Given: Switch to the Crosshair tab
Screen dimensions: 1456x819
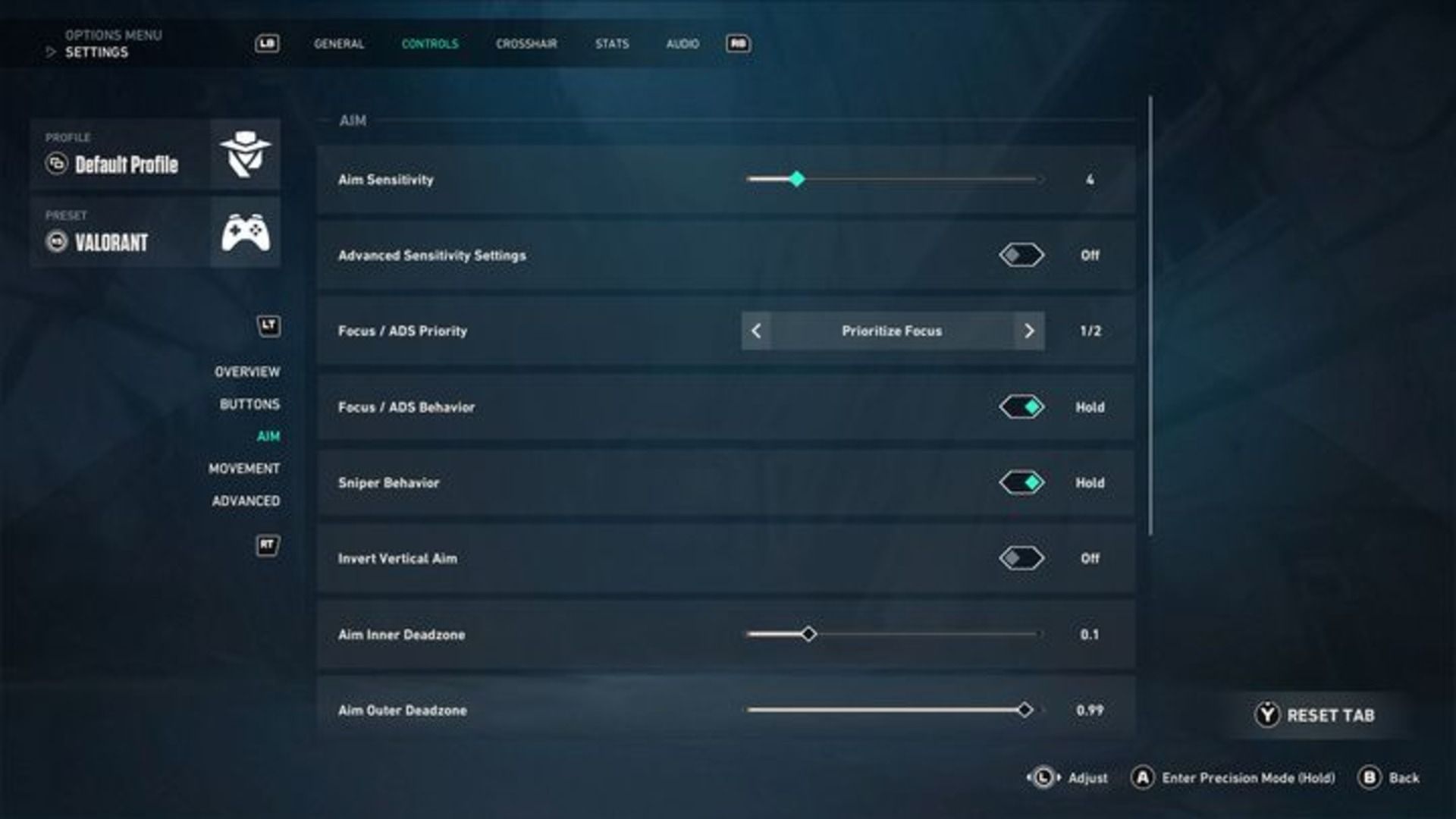Looking at the screenshot, I should click(x=526, y=44).
